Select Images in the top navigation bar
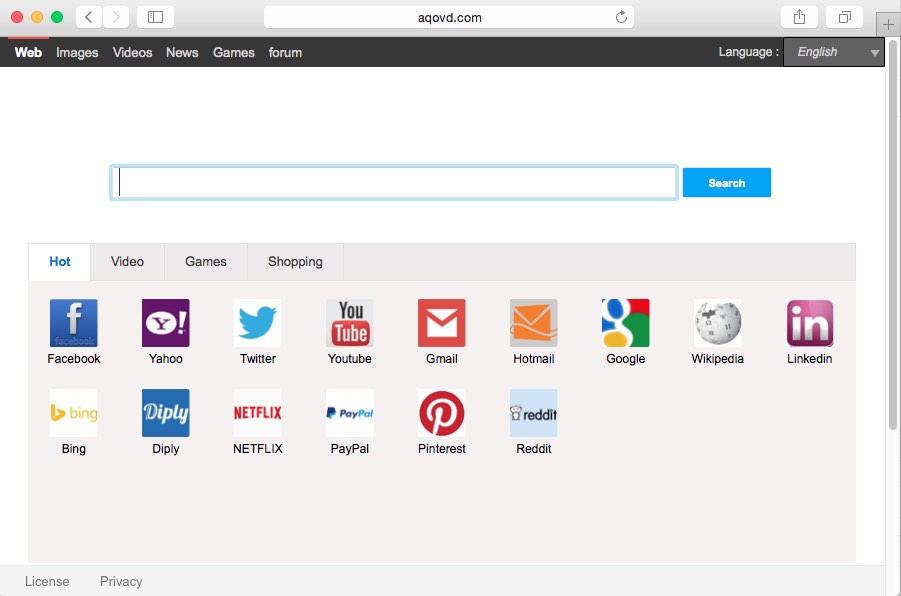Screen dimensions: 901x596 [77, 52]
